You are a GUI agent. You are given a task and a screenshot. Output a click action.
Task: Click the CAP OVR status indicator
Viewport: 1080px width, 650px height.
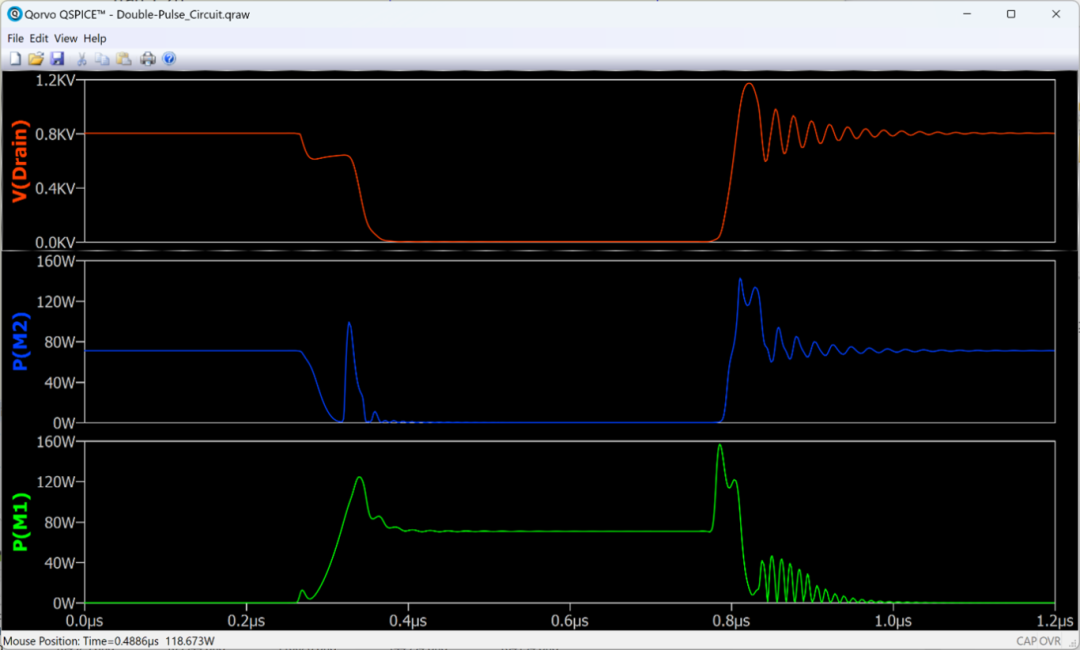pos(1039,641)
